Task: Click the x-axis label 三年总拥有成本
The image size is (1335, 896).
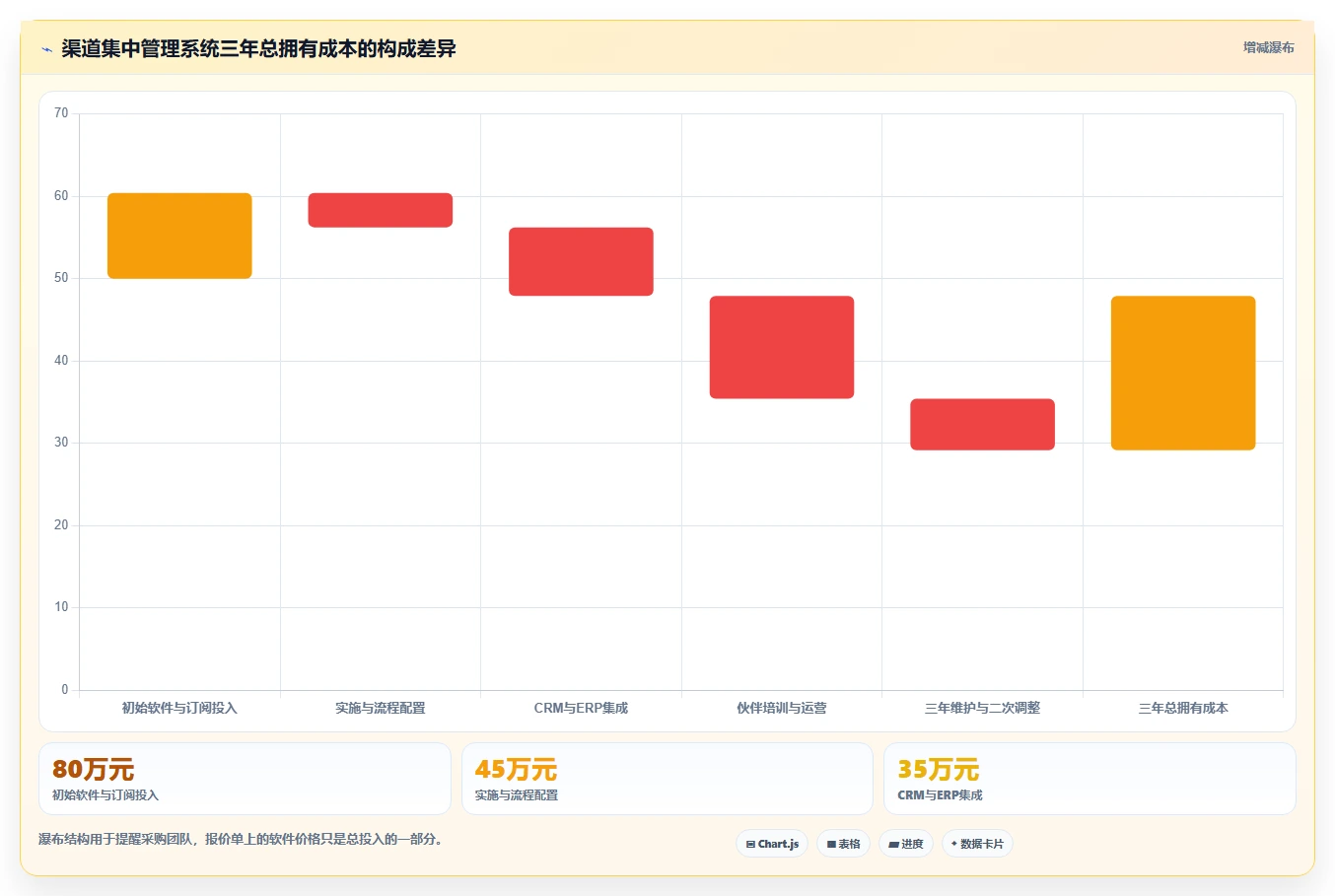Action: [1183, 708]
